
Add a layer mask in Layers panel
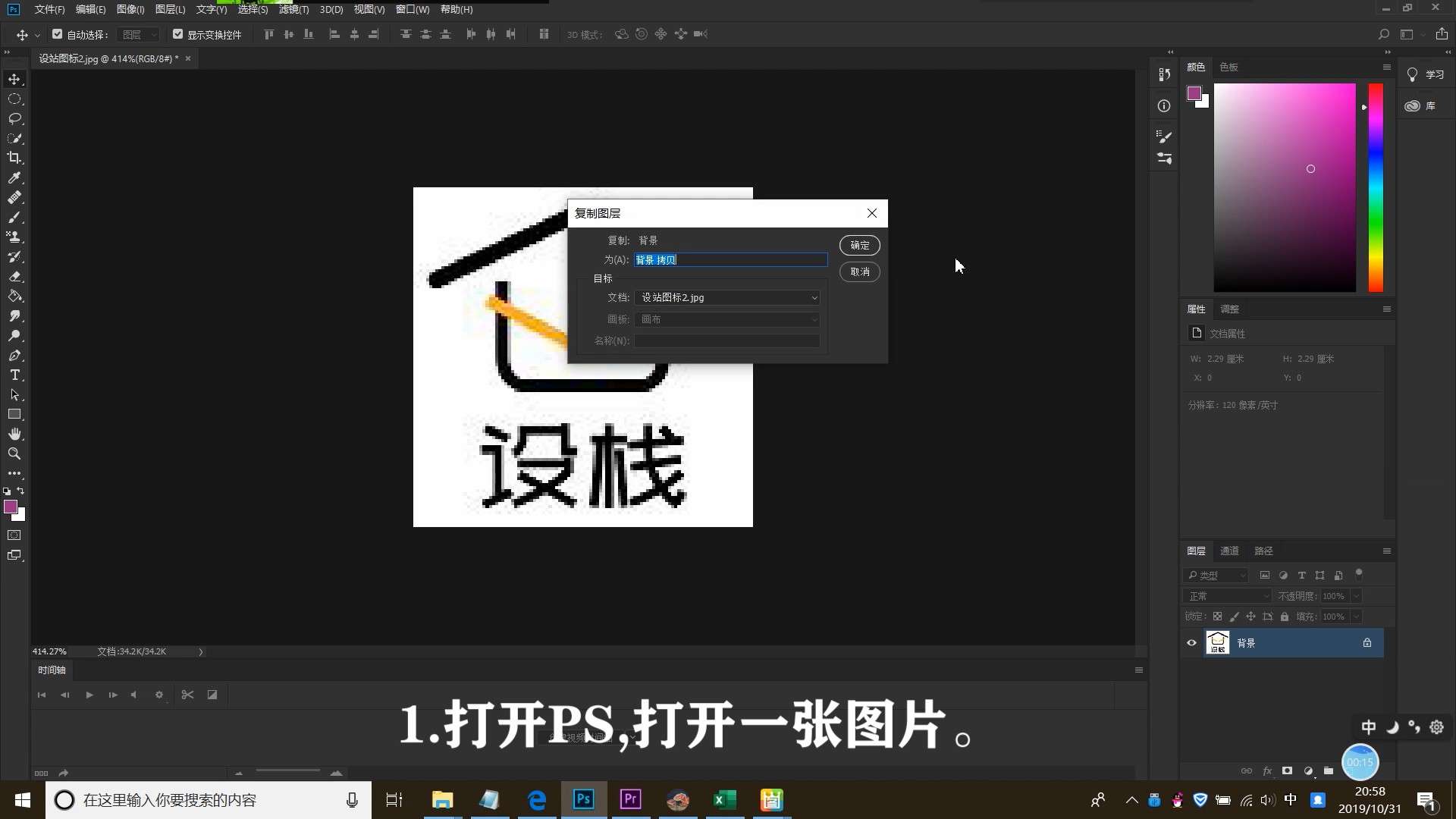point(1287,770)
